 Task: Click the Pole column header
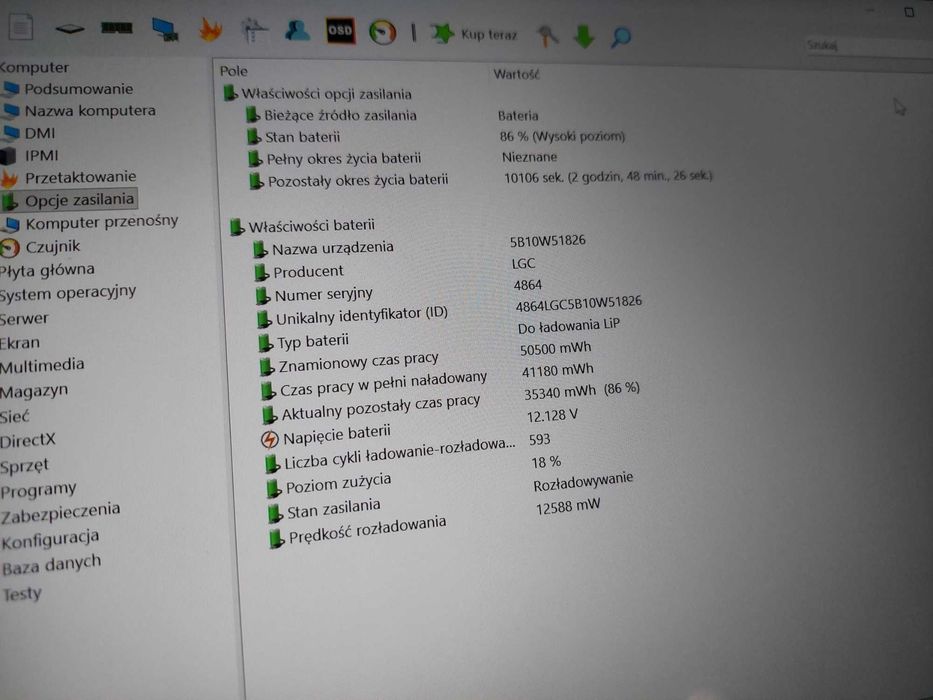coord(234,71)
